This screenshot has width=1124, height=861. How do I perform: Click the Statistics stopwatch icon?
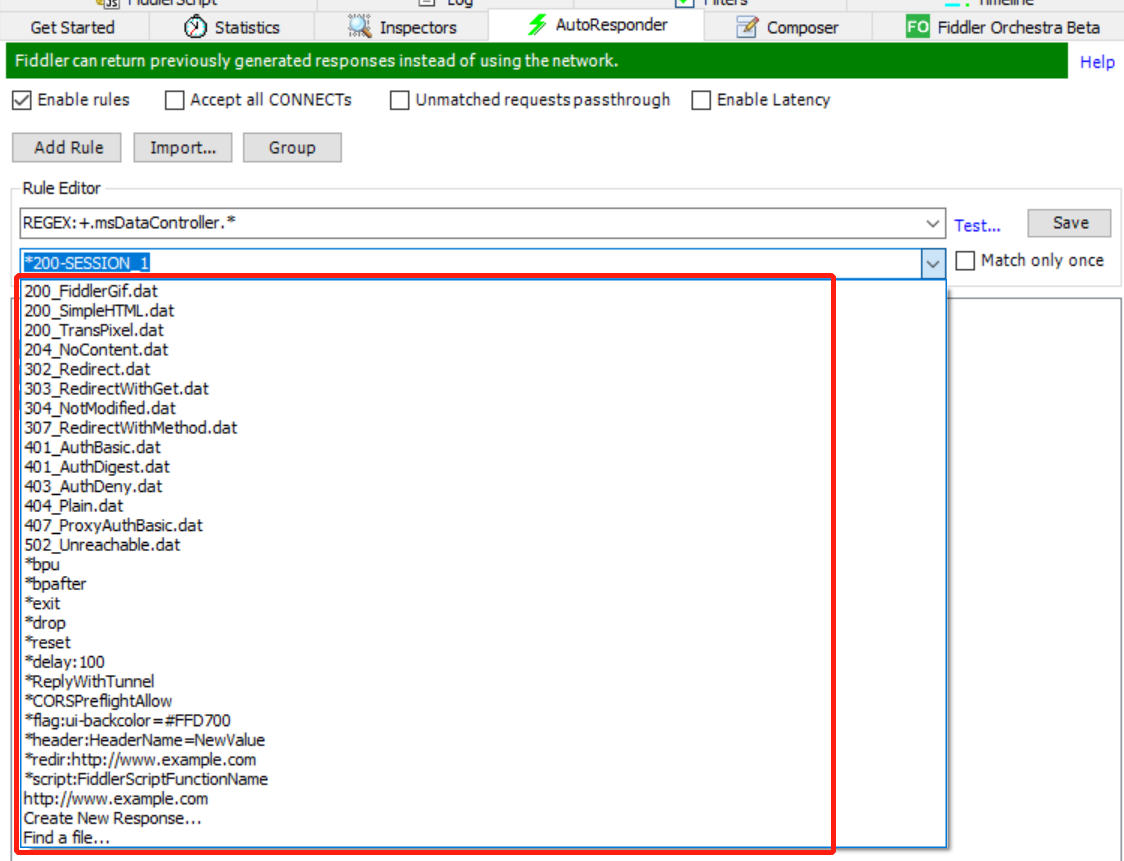(x=195, y=27)
